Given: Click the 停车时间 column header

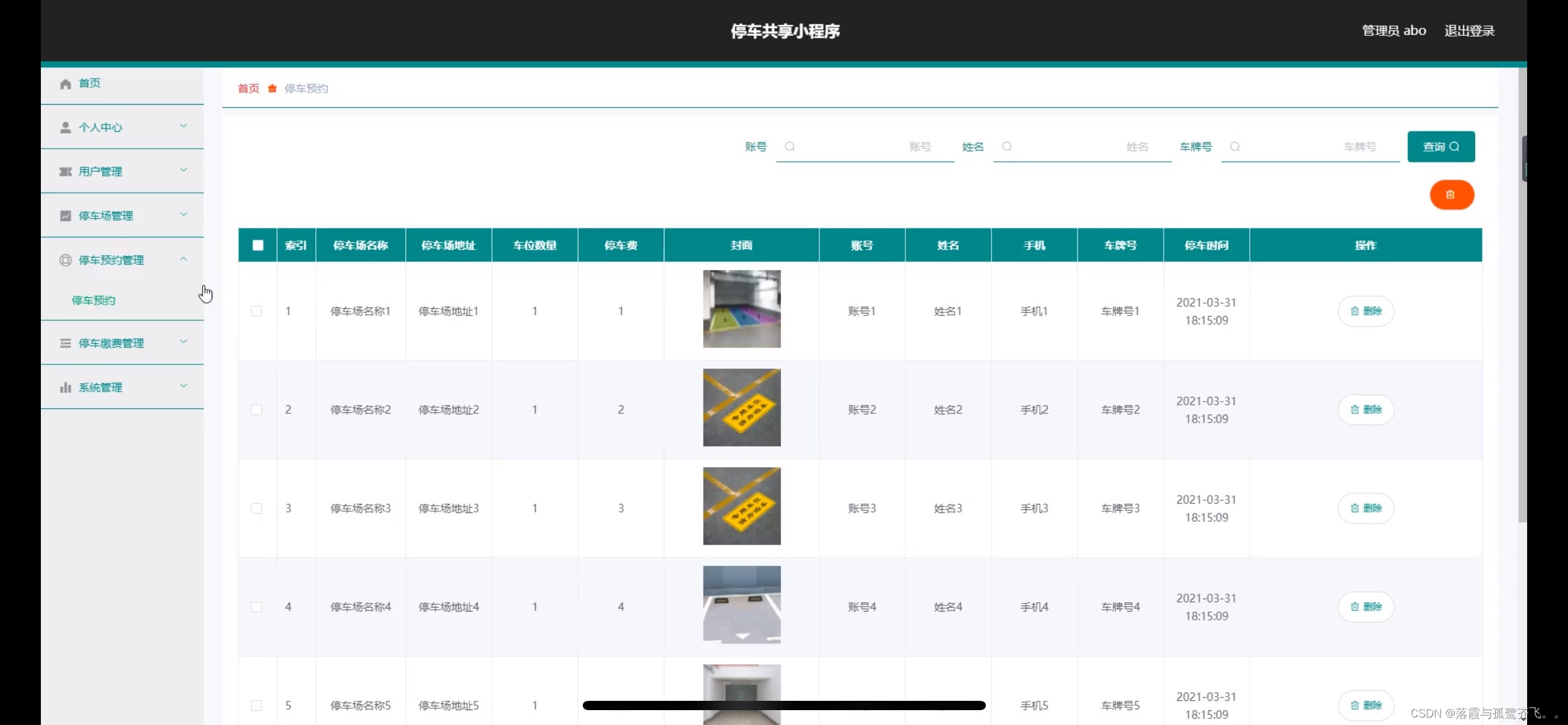Looking at the screenshot, I should 1206,245.
